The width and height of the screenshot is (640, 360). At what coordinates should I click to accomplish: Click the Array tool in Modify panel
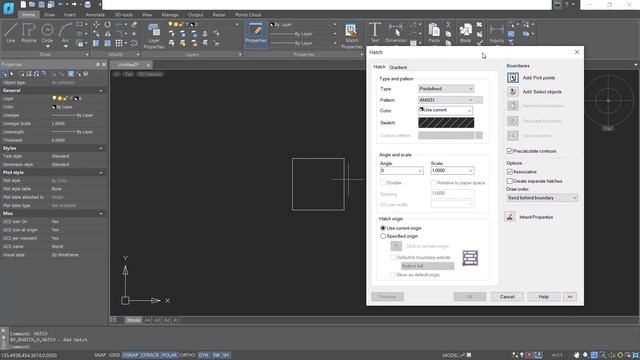click(x=119, y=43)
